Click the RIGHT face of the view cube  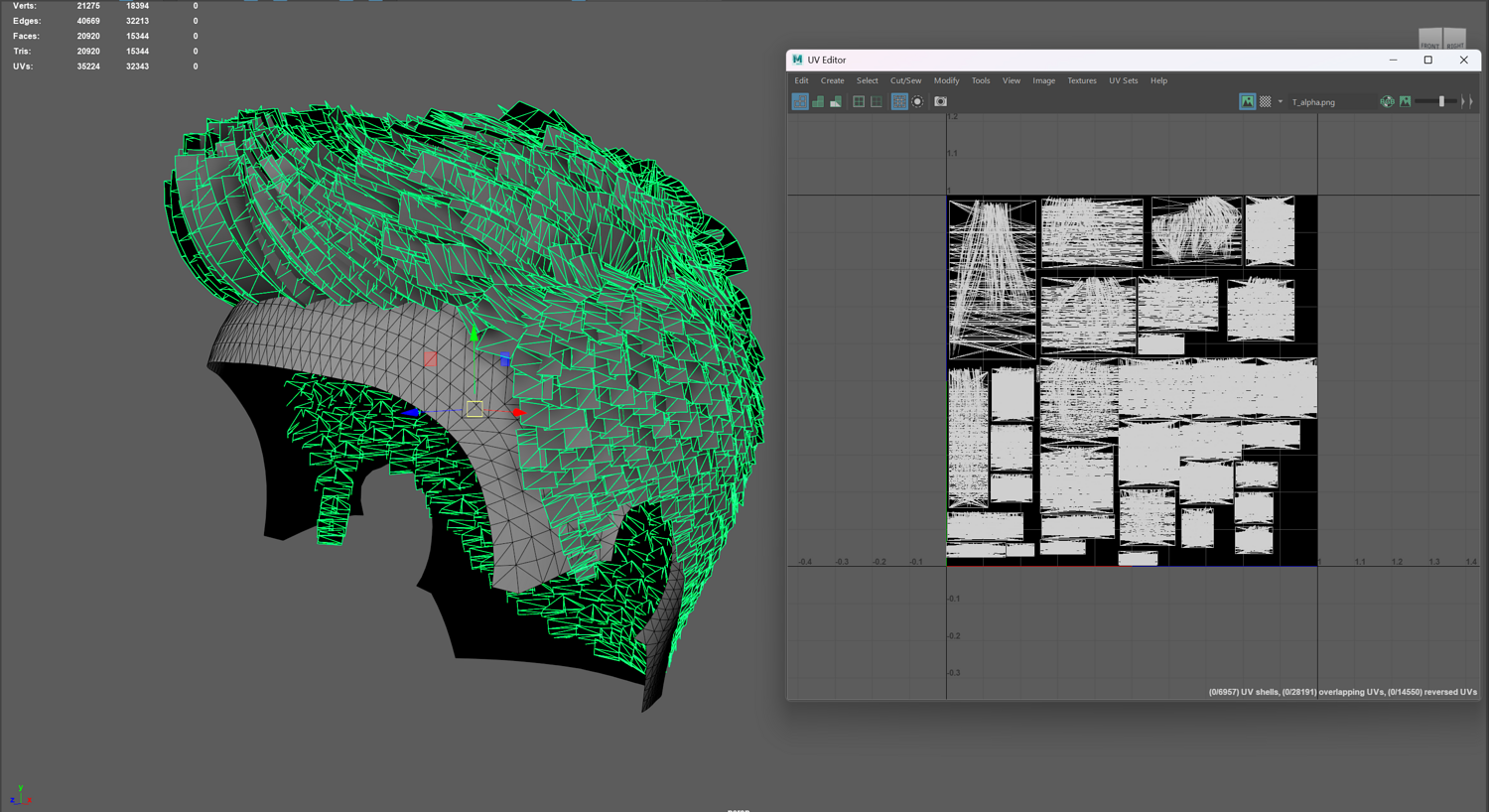coord(1455,40)
